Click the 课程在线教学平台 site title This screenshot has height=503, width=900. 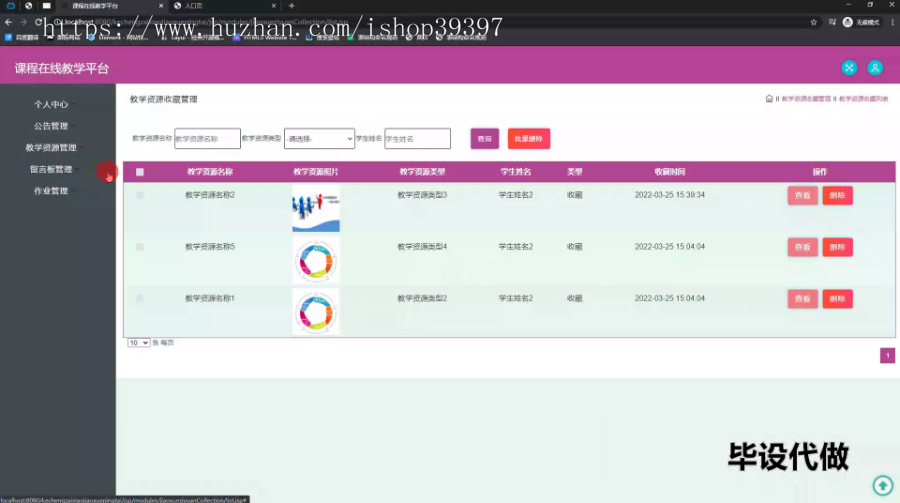[61, 68]
